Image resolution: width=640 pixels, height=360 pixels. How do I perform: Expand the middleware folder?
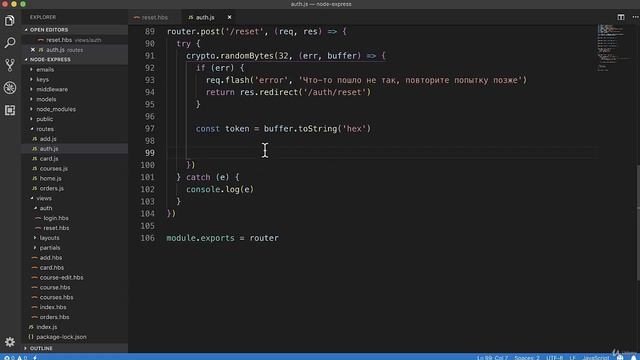pyautogui.click(x=52, y=89)
